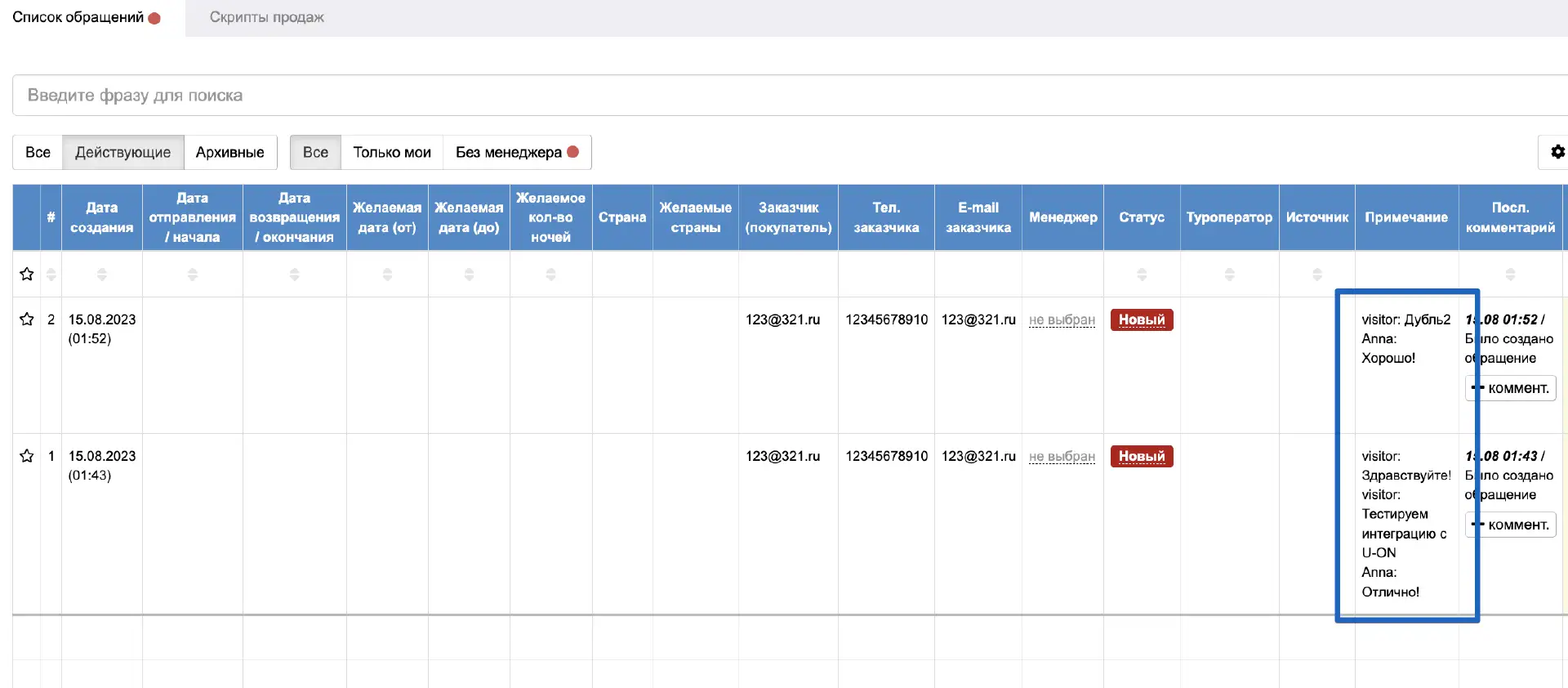The width and height of the screenshot is (1568, 688).
Task: Open the table settings gear
Action: pyautogui.click(x=1557, y=152)
